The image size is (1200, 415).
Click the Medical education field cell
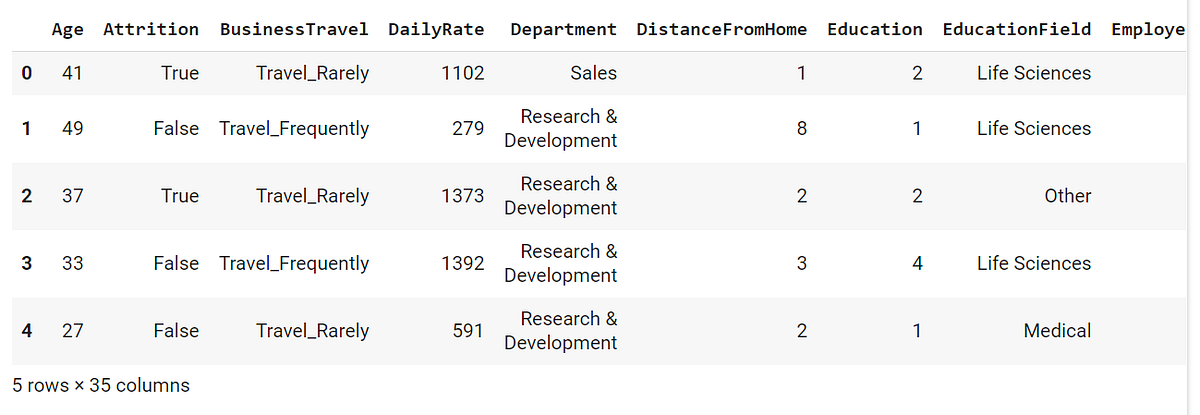1057,331
